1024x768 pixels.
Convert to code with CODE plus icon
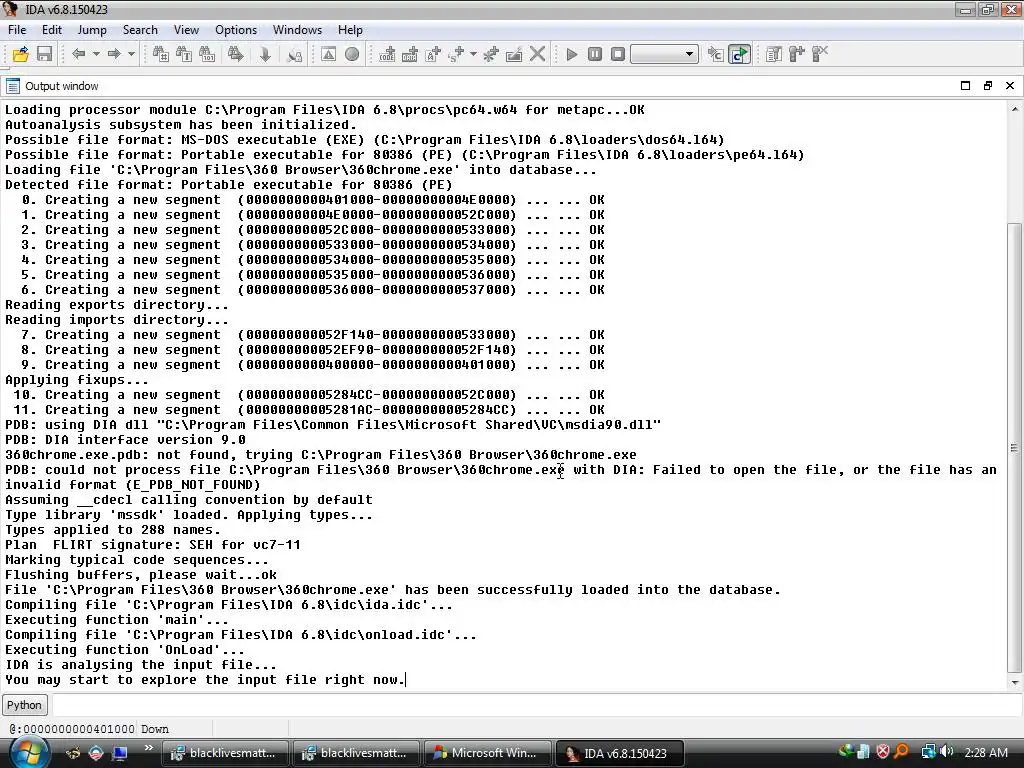click(387, 54)
